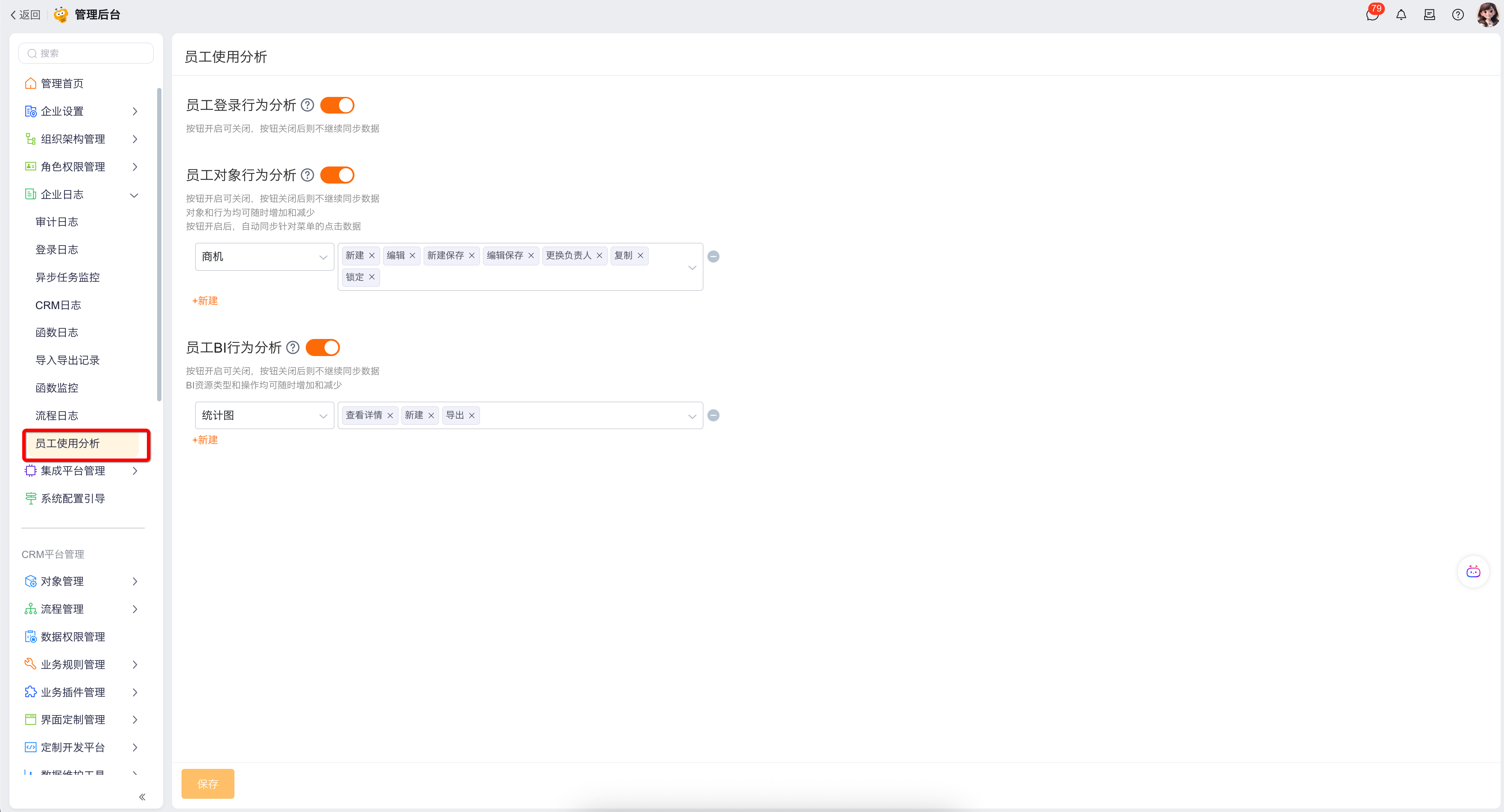Turn off the 员工对象行为分析 switch
Image resolution: width=1504 pixels, height=812 pixels.
click(x=337, y=175)
